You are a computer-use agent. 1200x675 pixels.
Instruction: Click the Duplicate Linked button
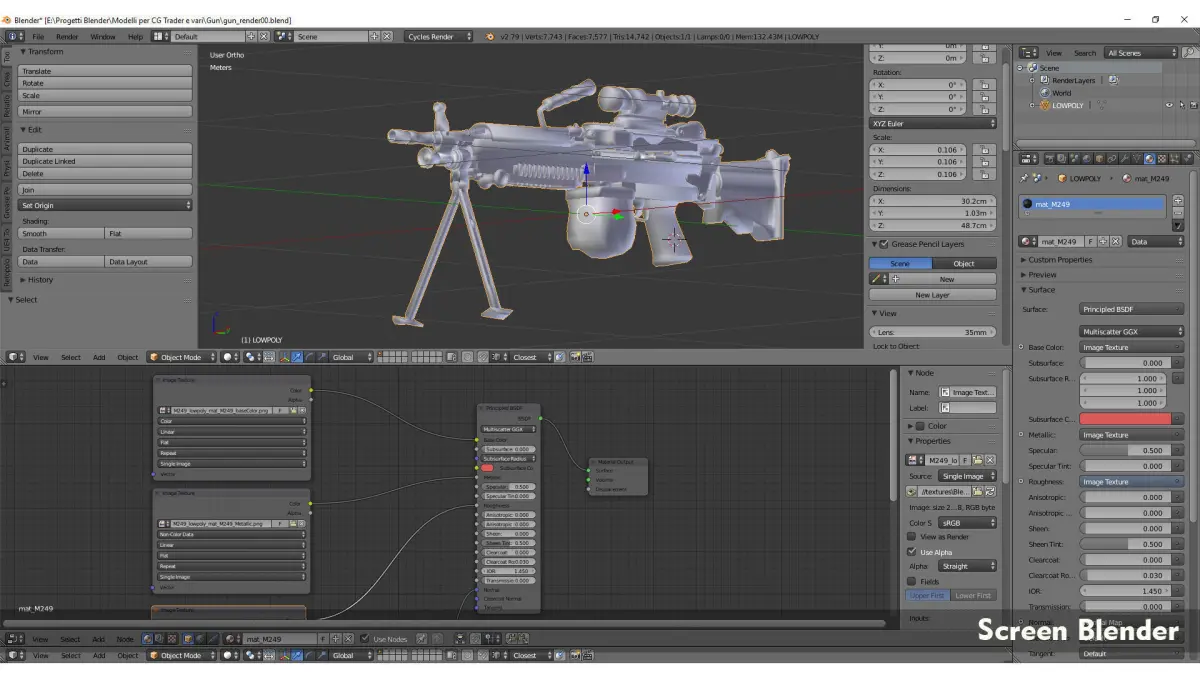(105, 161)
